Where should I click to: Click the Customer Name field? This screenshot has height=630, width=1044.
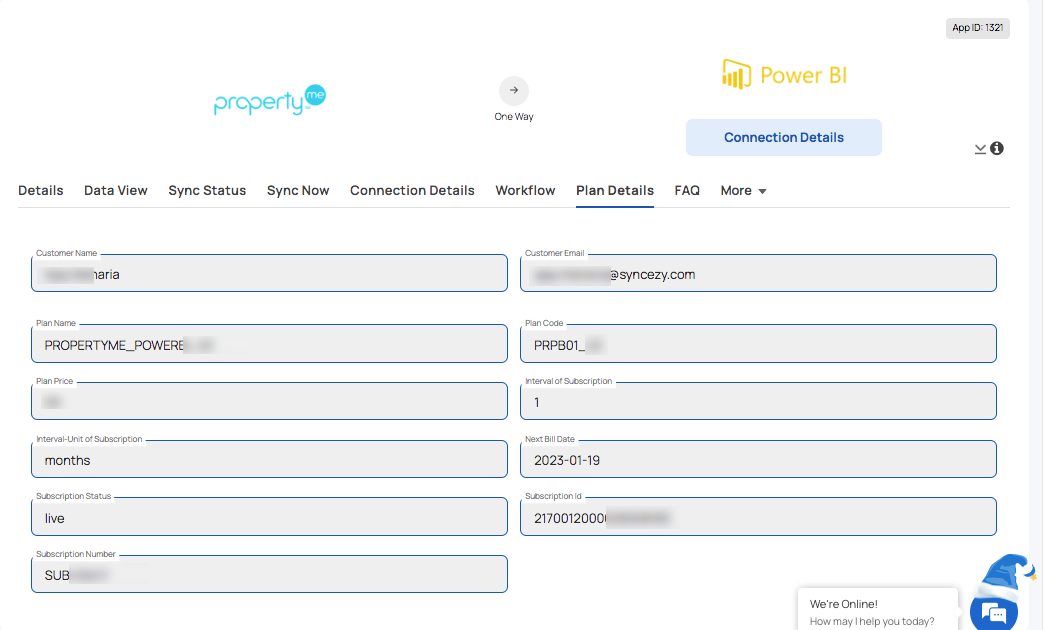pos(269,273)
